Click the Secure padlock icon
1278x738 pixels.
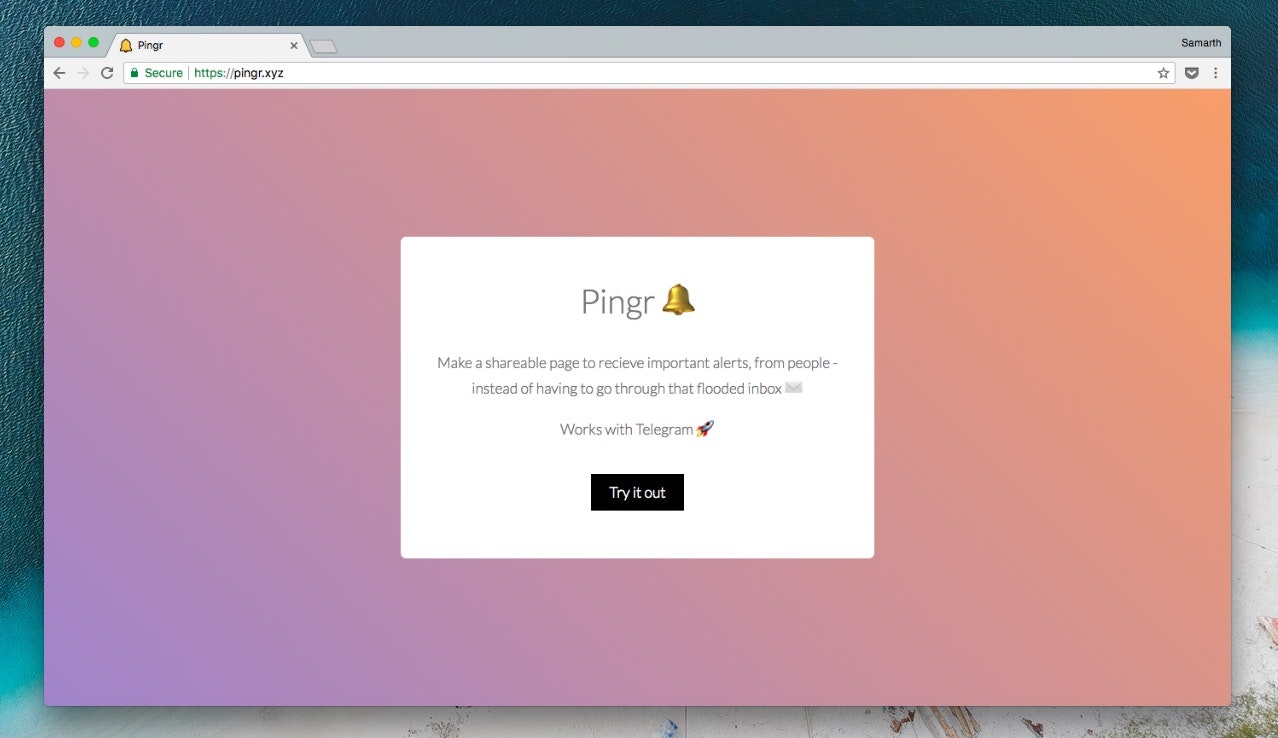135,72
